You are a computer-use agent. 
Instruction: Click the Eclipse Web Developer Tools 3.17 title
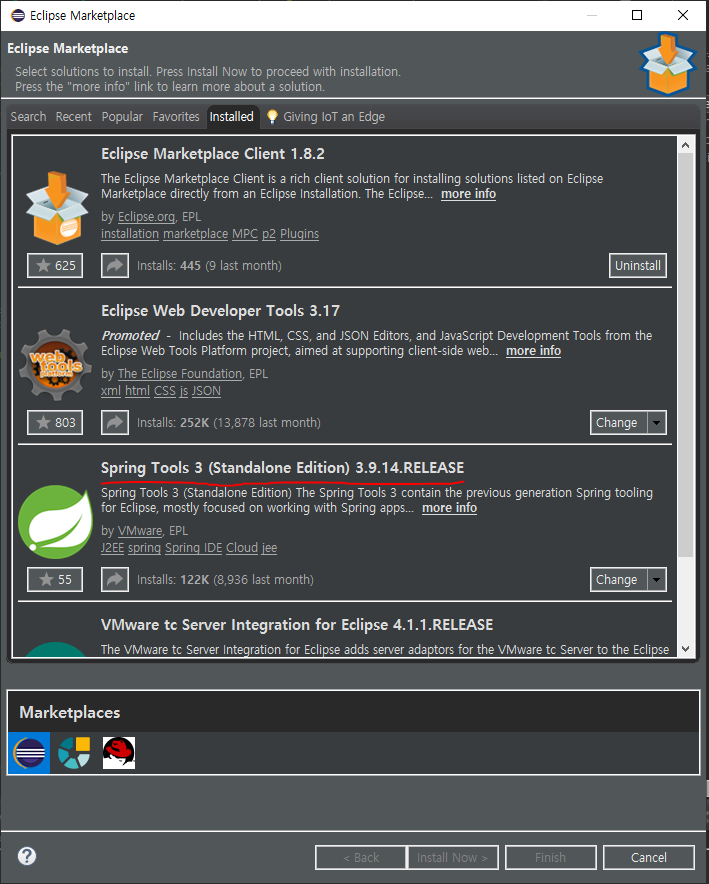(x=220, y=311)
